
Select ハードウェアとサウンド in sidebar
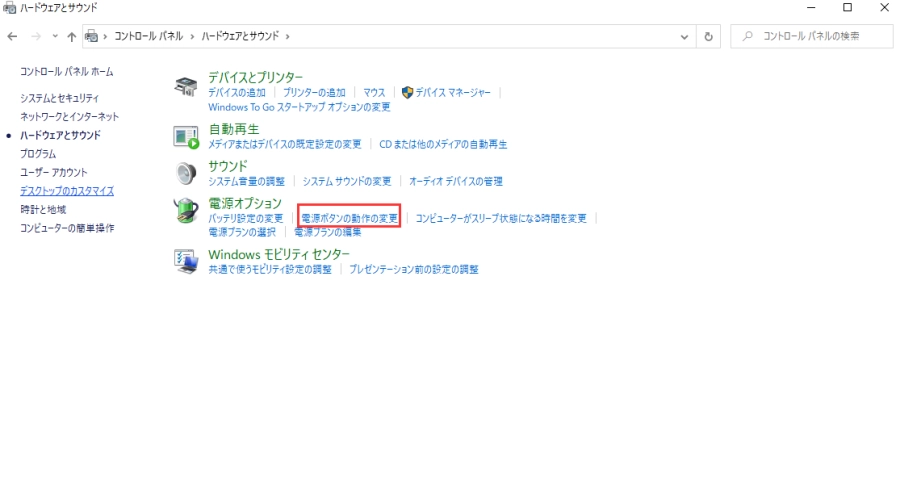60,135
